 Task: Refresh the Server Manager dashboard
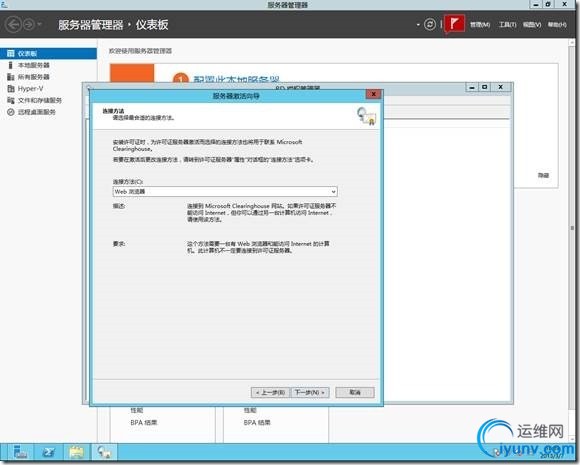(x=430, y=25)
